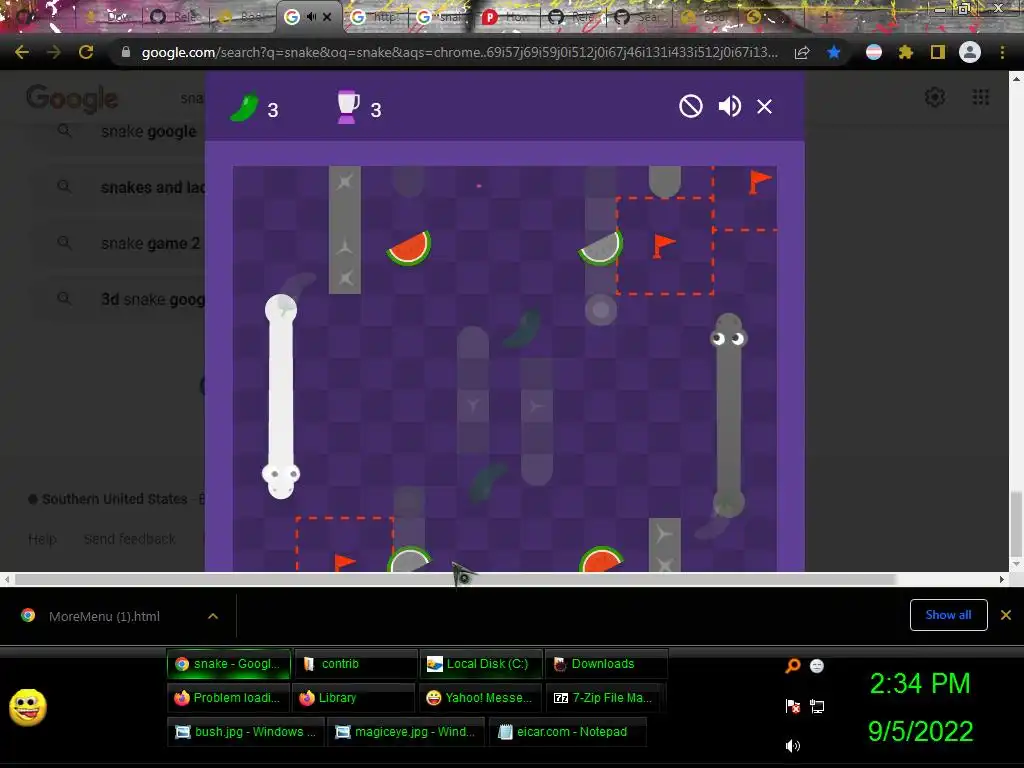Click the red flag at board corner
Image resolution: width=1024 pixels, height=768 pixels.
coord(760,181)
